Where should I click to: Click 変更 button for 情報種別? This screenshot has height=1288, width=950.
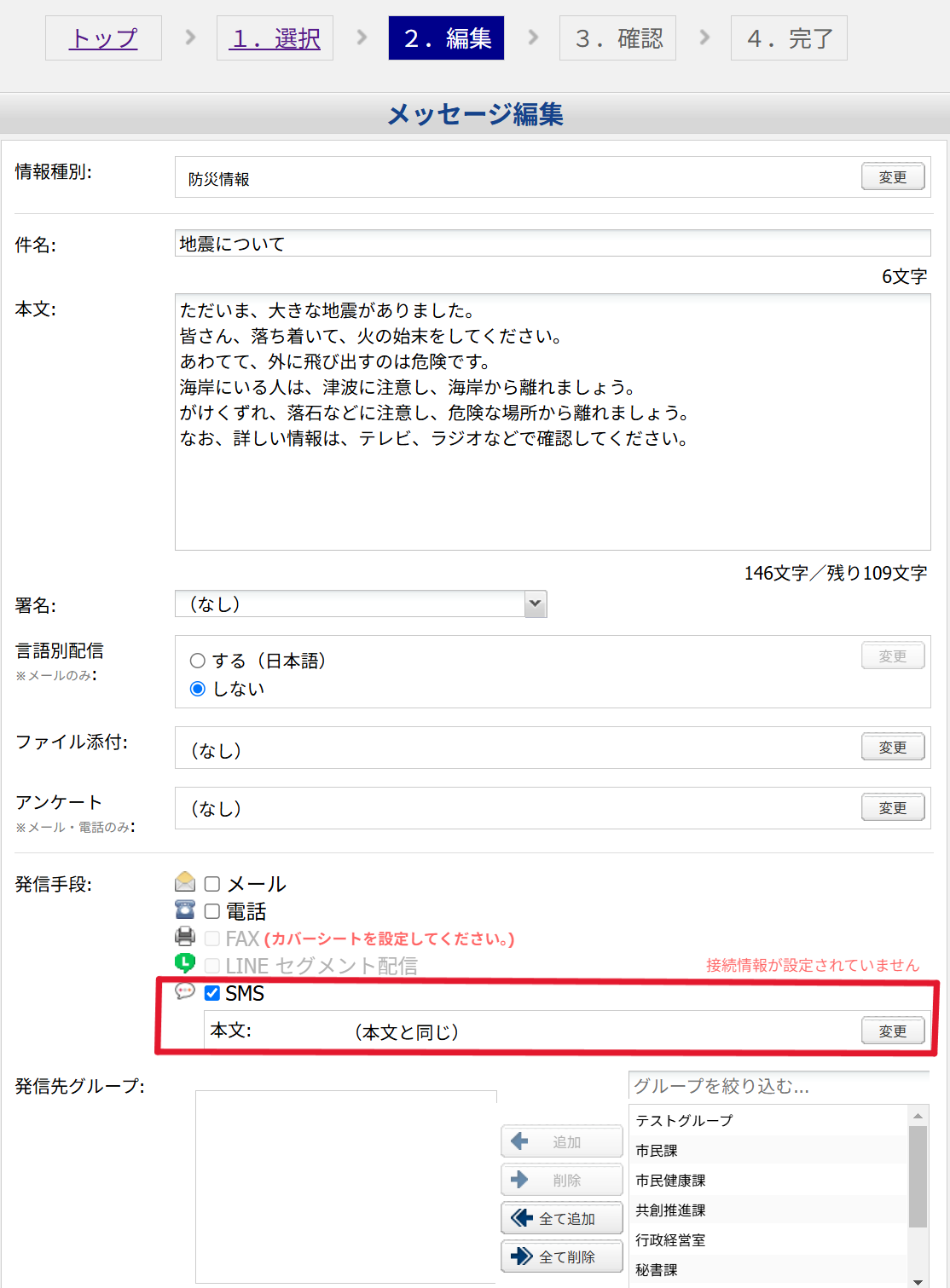pos(892,177)
